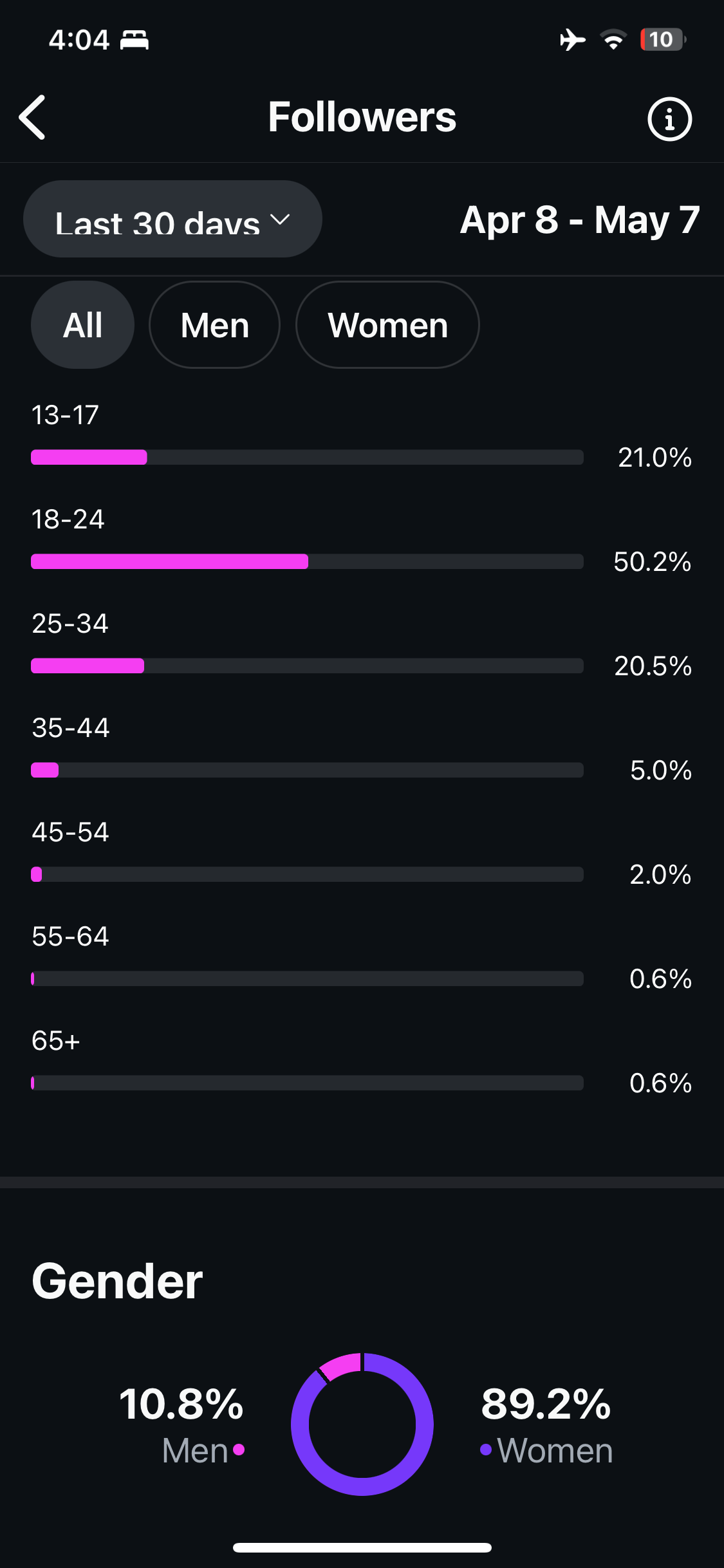724x1568 pixels.
Task: Select the All filter chip
Action: [x=82, y=325]
